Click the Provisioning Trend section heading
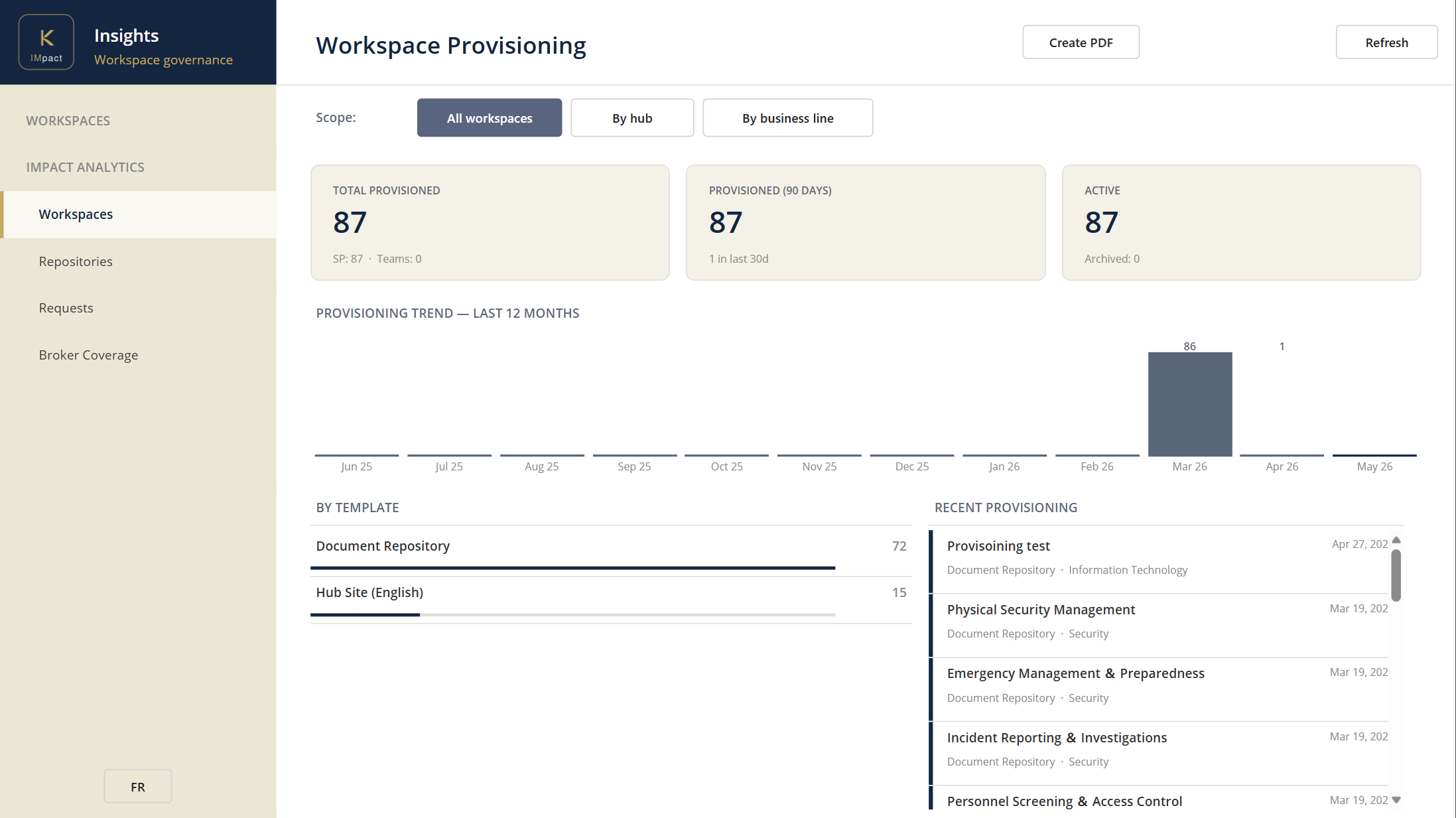This screenshot has height=818, width=1456. pyautogui.click(x=448, y=313)
